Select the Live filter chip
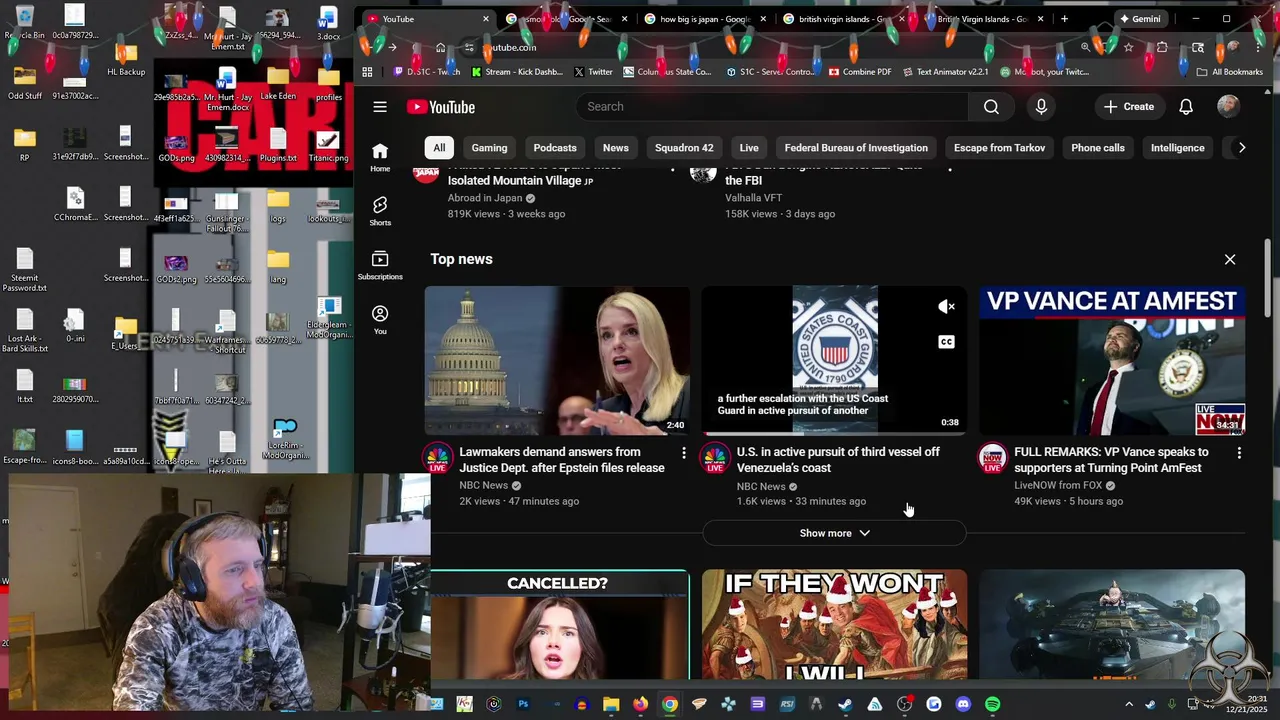Screen dimensions: 1280x720 (x=749, y=148)
